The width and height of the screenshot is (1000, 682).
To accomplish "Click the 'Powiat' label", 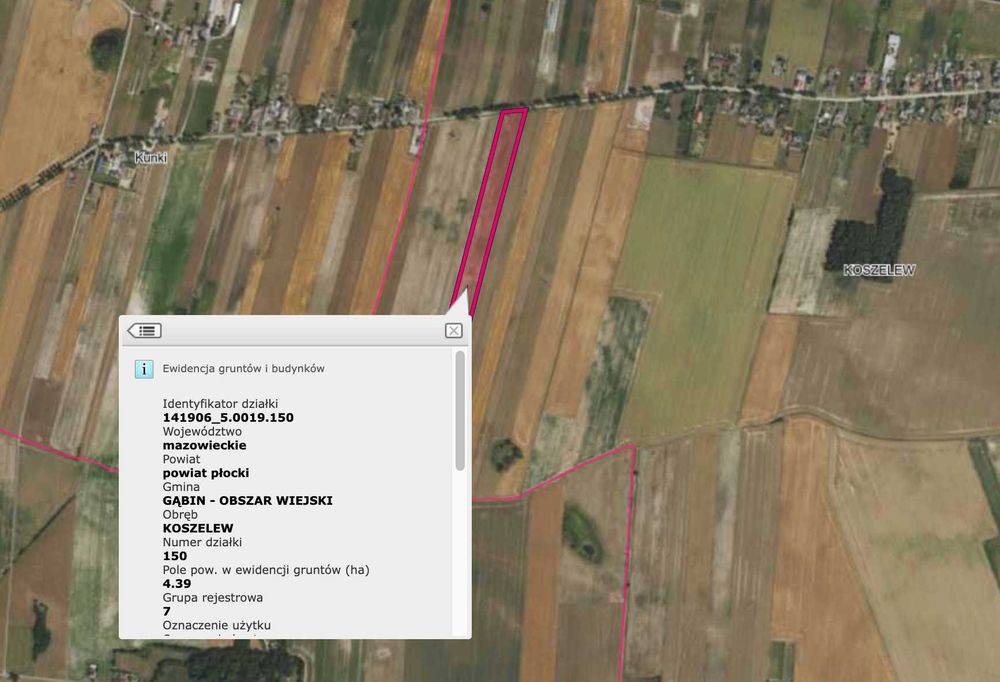I will pos(181,459).
